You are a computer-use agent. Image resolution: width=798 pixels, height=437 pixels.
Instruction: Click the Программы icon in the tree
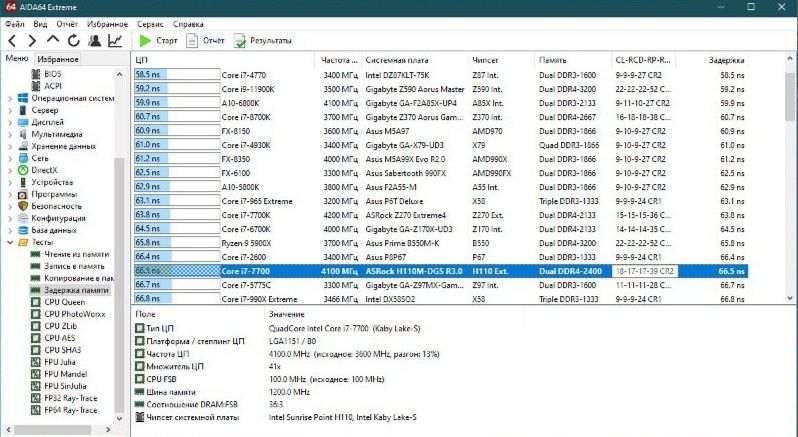coord(22,194)
